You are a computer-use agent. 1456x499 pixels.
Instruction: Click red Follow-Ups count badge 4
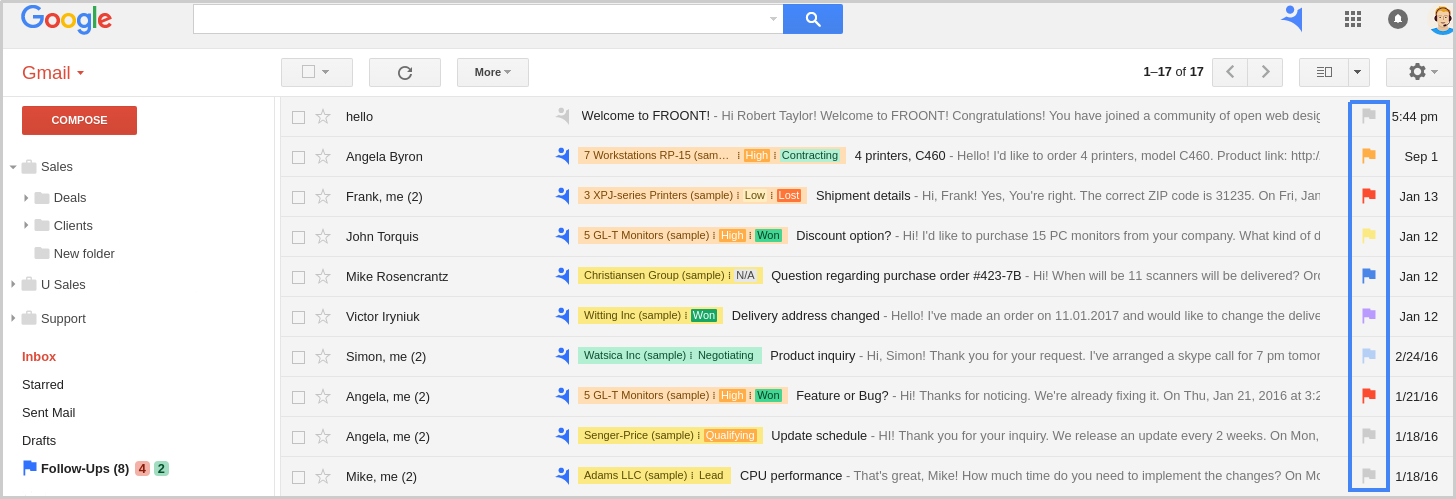pos(142,468)
